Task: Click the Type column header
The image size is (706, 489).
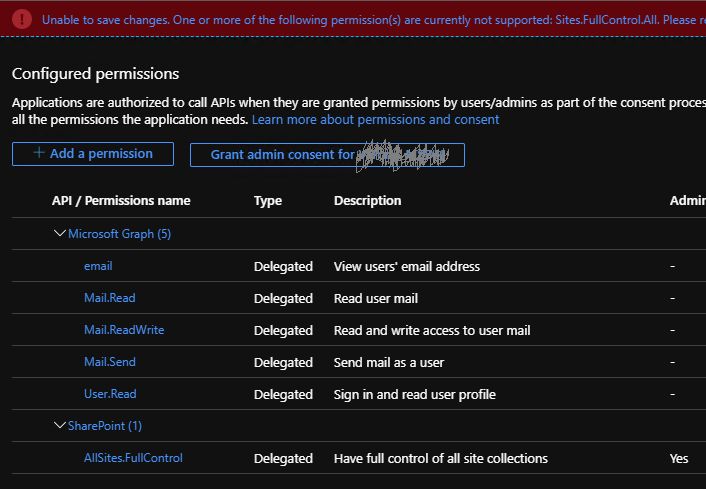Action: tap(268, 201)
